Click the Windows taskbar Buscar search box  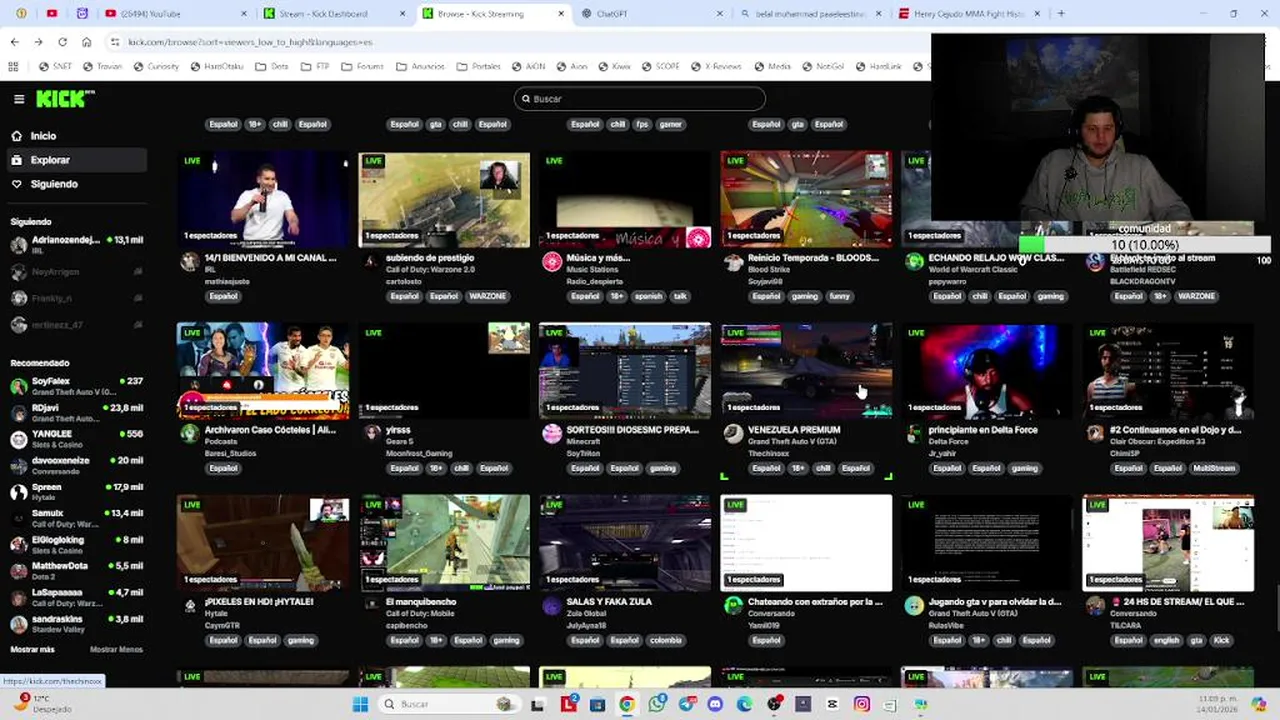448,704
